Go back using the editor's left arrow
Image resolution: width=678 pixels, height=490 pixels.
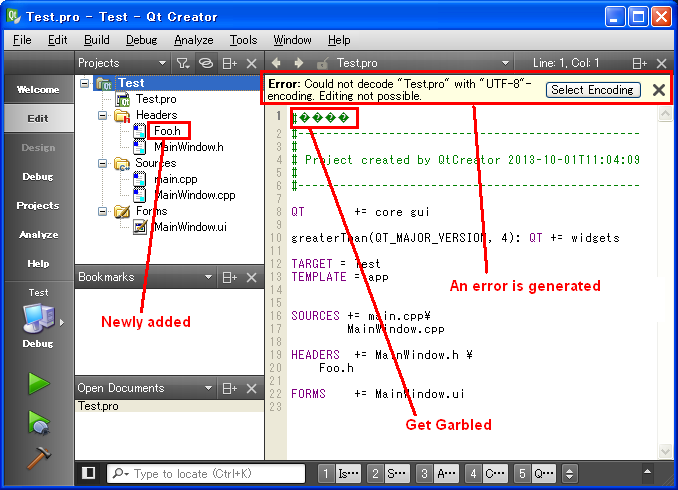click(277, 63)
